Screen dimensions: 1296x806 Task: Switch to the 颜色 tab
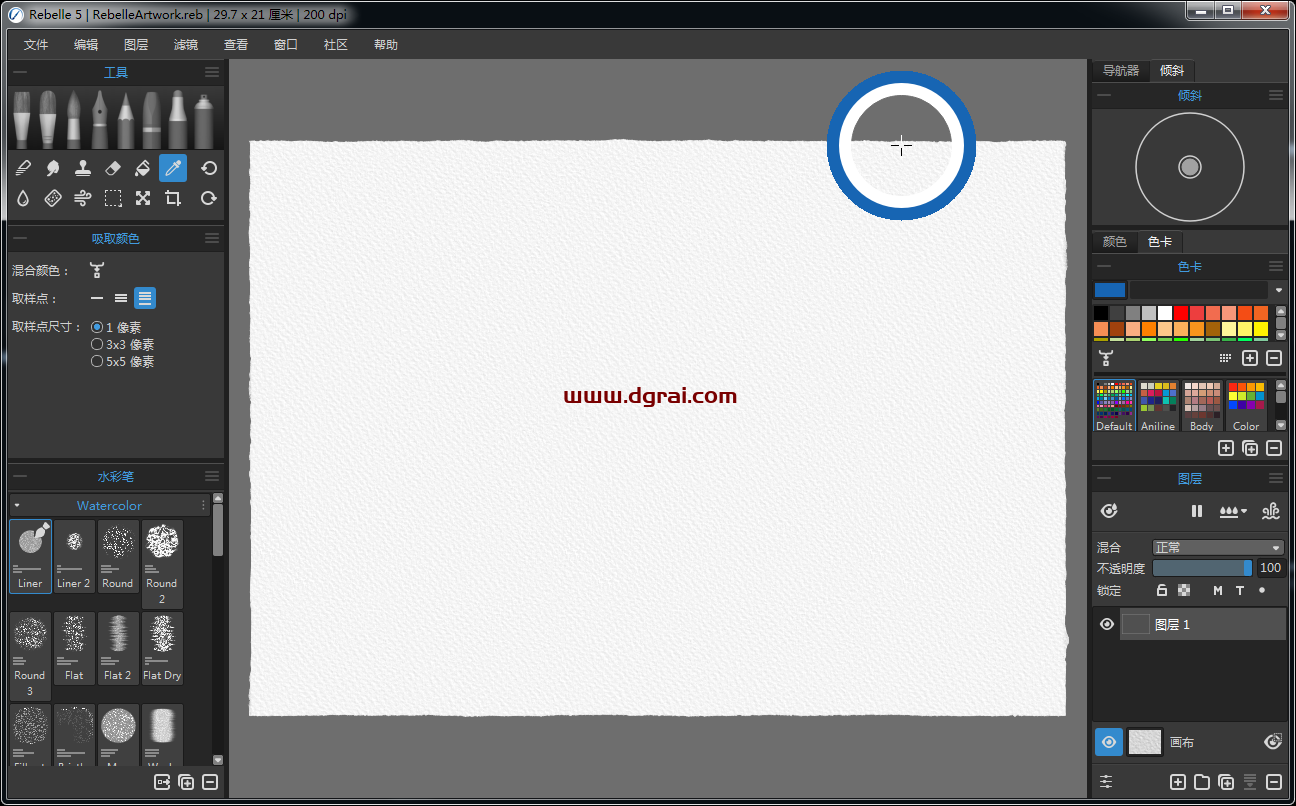[1115, 241]
